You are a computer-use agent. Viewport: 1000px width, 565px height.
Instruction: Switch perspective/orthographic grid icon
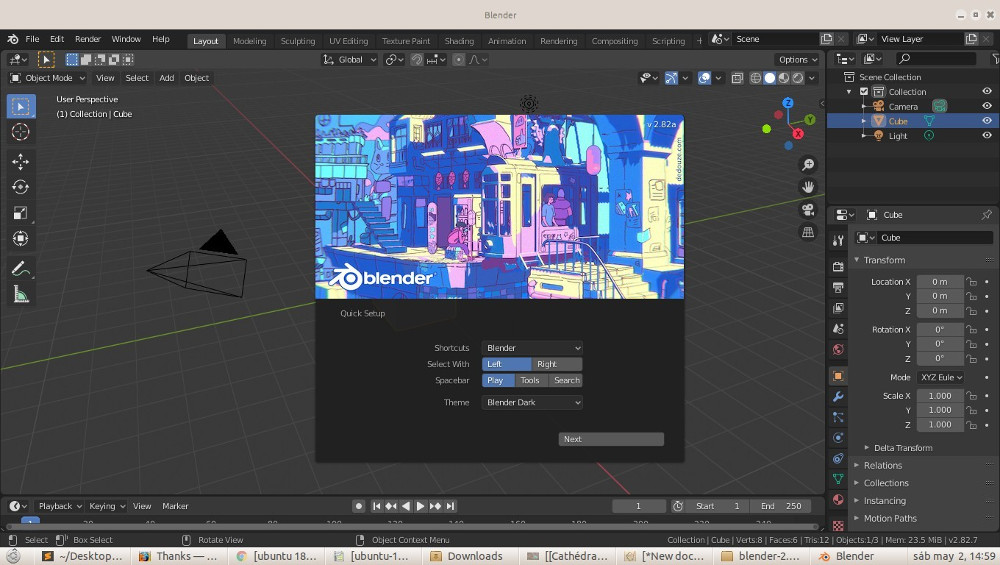point(808,232)
